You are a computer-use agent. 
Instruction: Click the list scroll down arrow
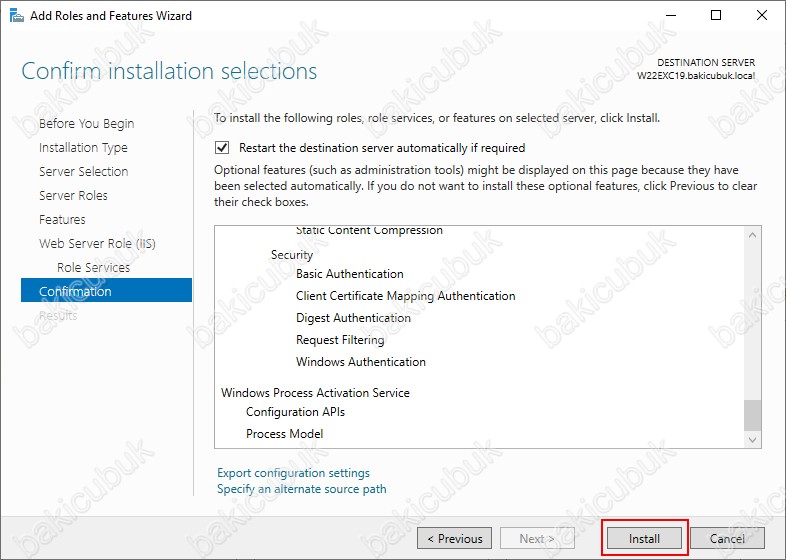click(752, 440)
